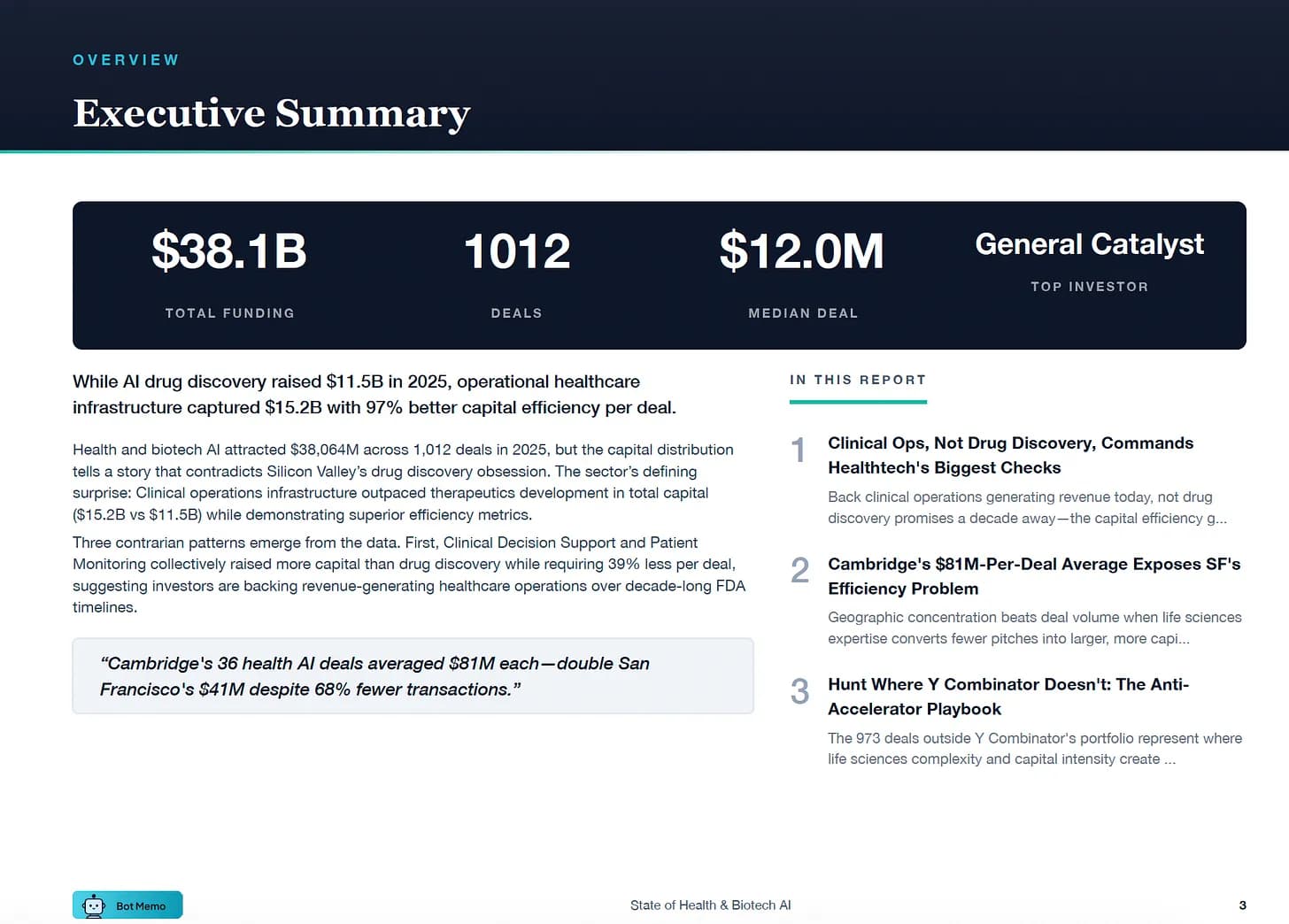Select the $38.1B Total Funding stat card
Viewport: 1289px width, 924px height.
pos(229,270)
